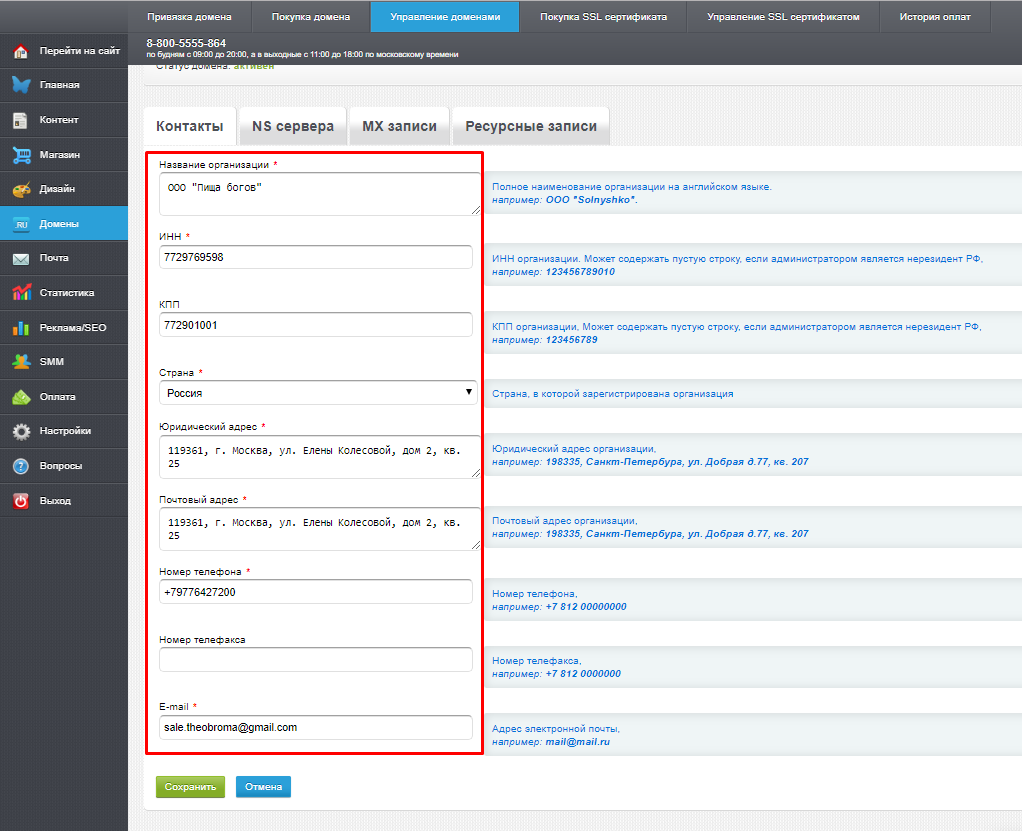Open the Ресурсные записи tab
Image resolution: width=1022 pixels, height=831 pixels.
tap(531, 126)
